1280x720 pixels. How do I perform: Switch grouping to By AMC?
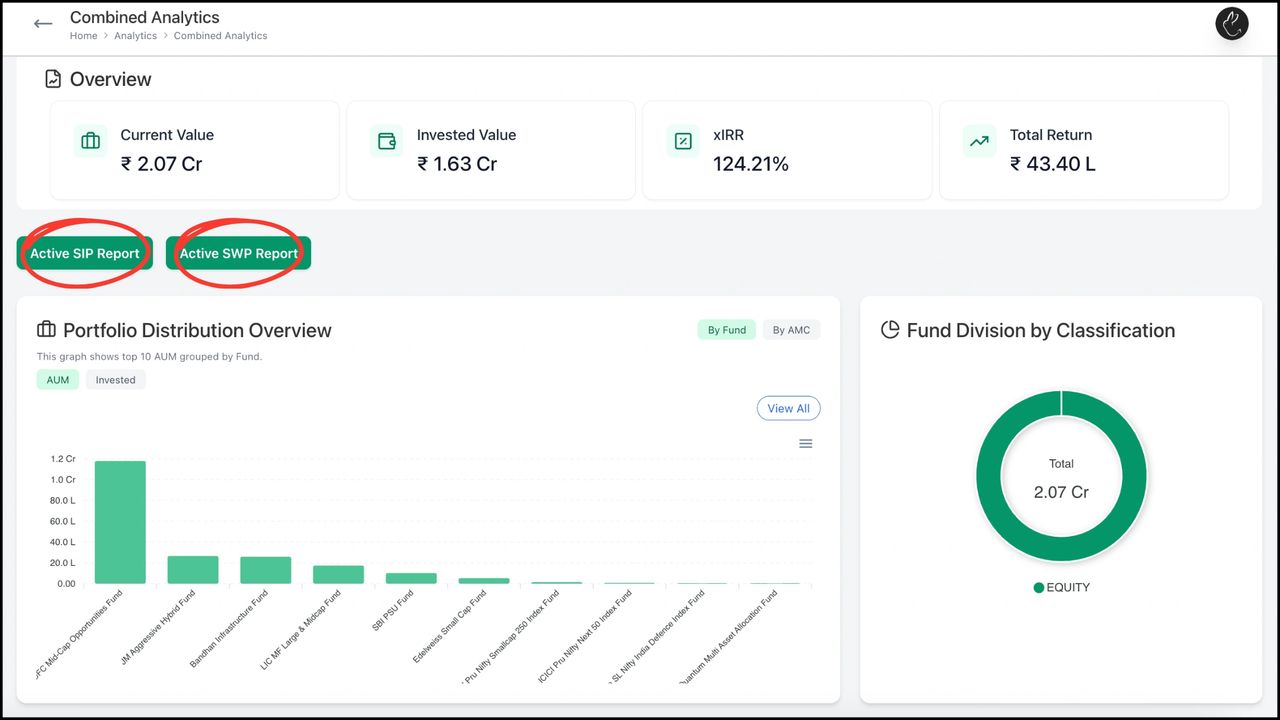pyautogui.click(x=791, y=329)
